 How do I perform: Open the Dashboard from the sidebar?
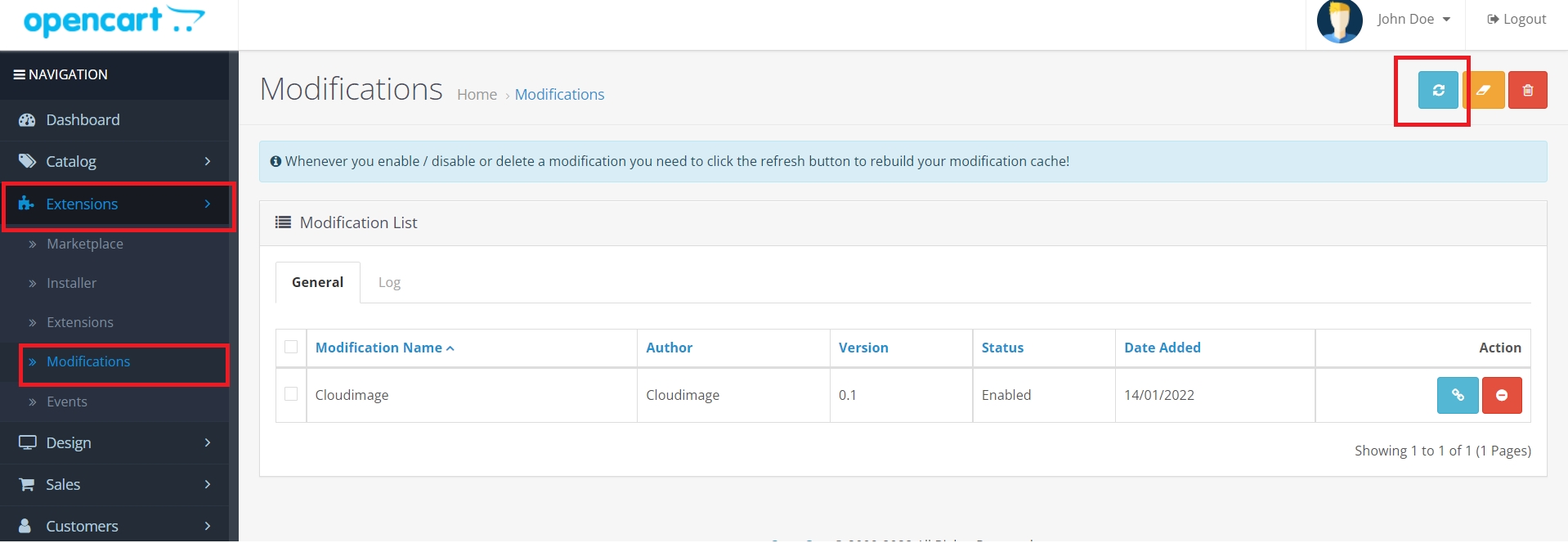(x=83, y=120)
